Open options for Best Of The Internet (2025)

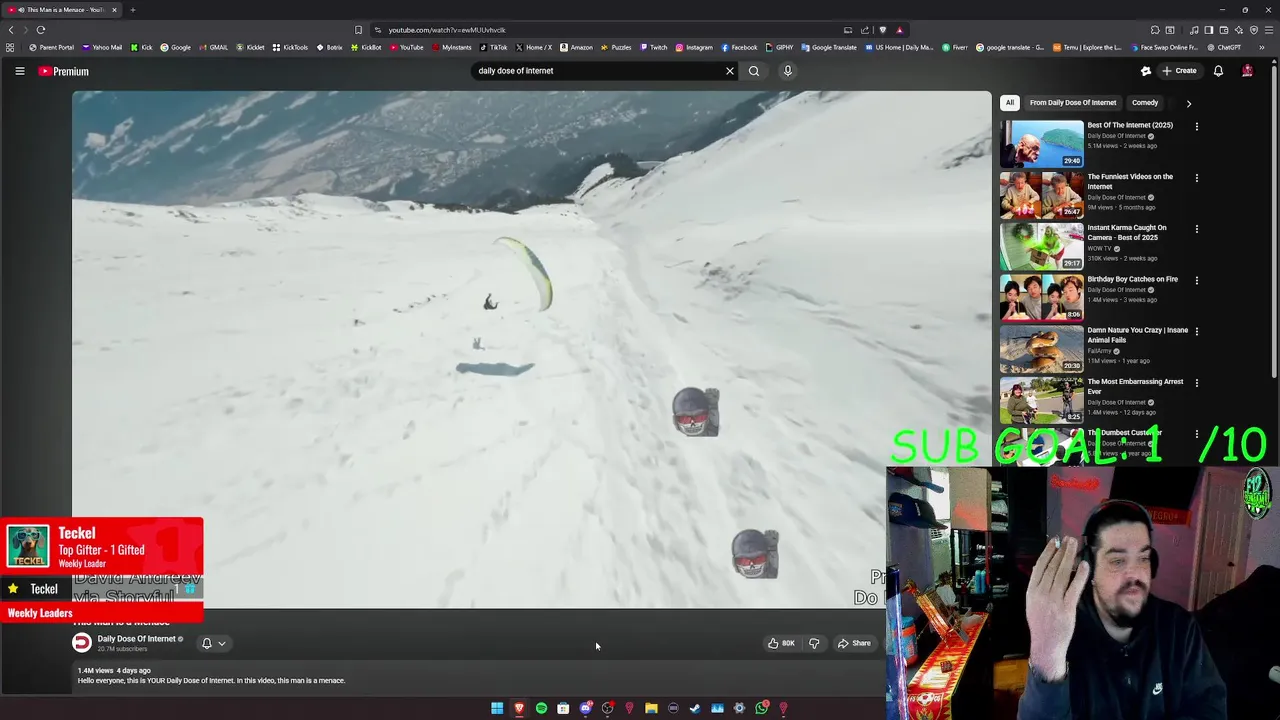(1196, 127)
